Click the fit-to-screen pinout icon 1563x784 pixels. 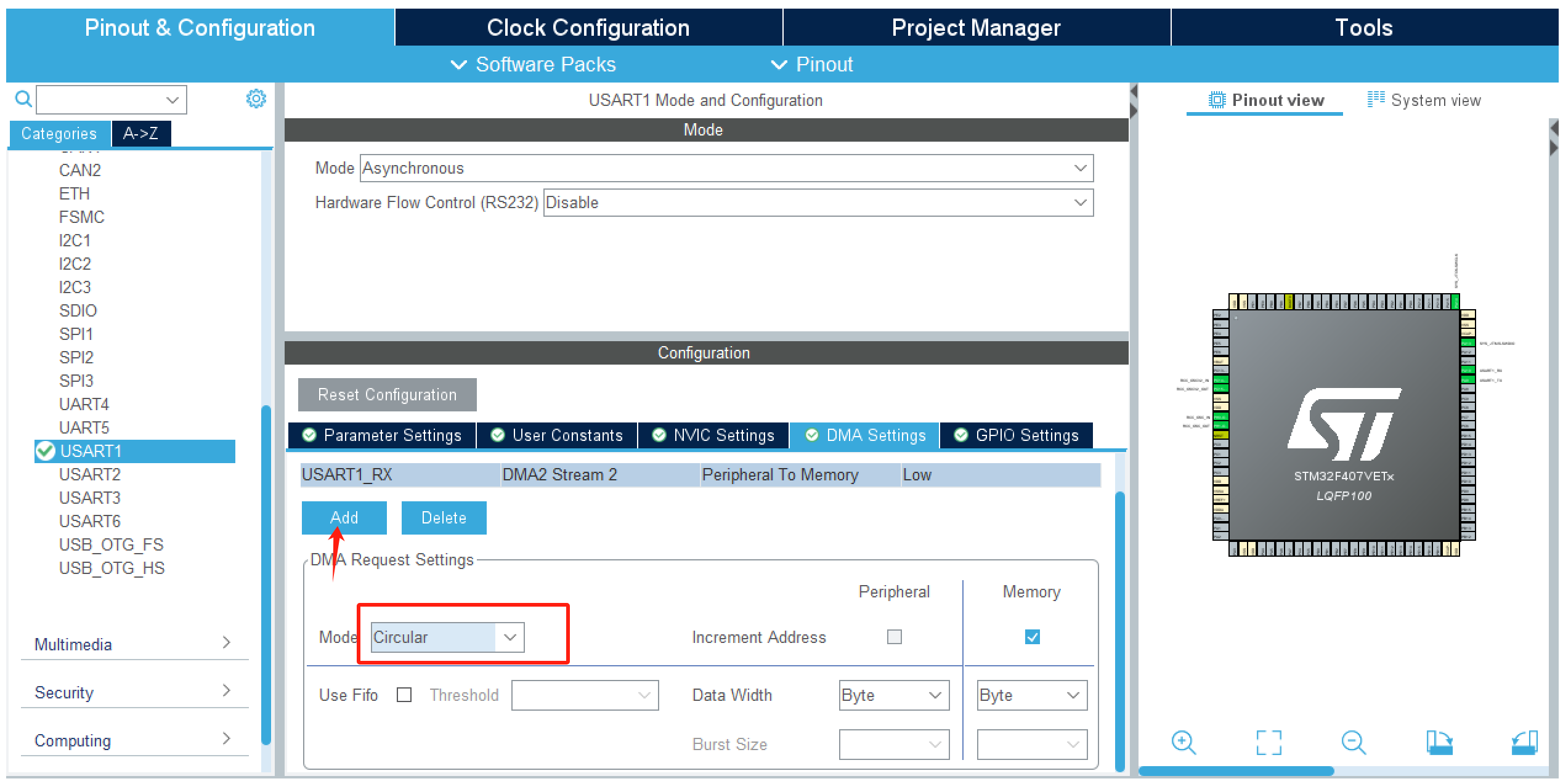coord(1269,742)
